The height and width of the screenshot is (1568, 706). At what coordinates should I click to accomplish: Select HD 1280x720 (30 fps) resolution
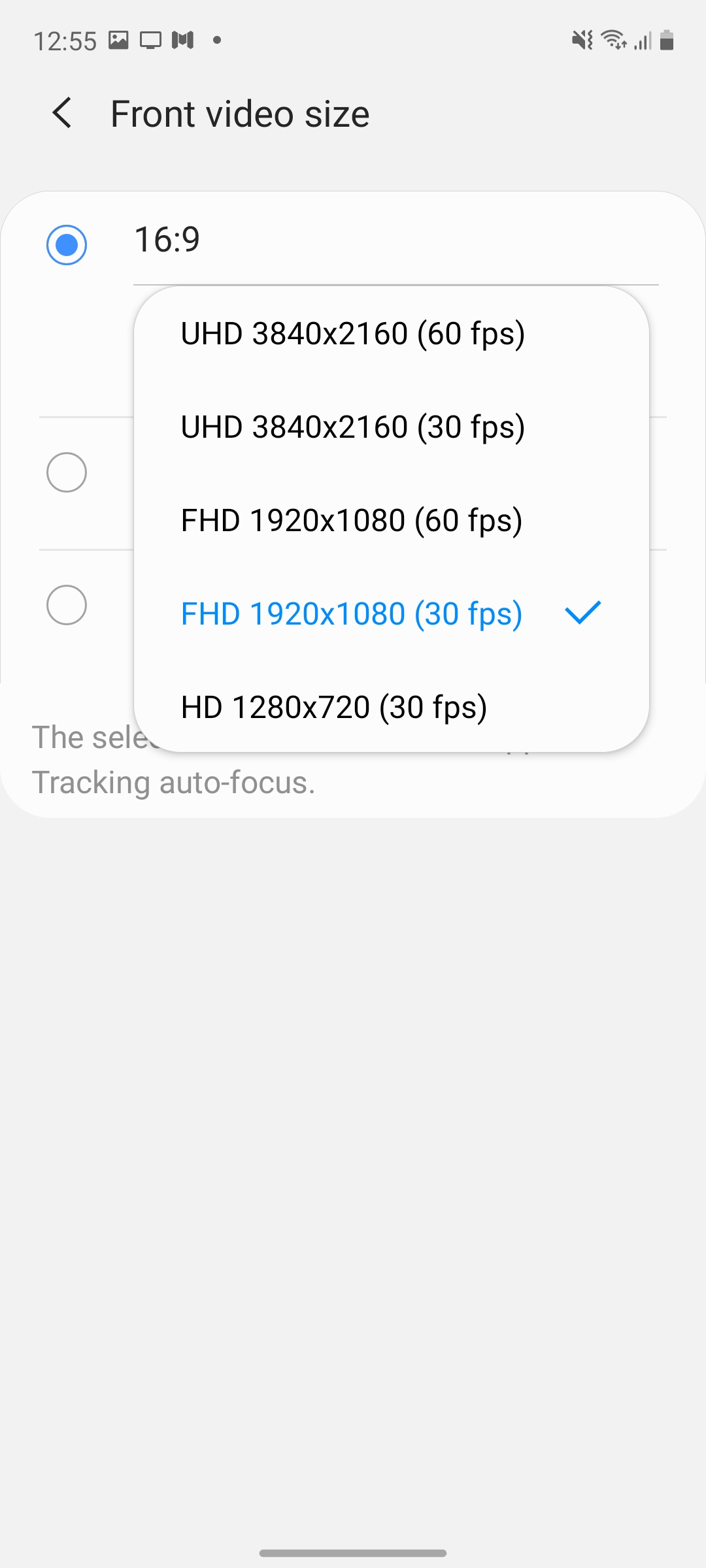pos(334,708)
